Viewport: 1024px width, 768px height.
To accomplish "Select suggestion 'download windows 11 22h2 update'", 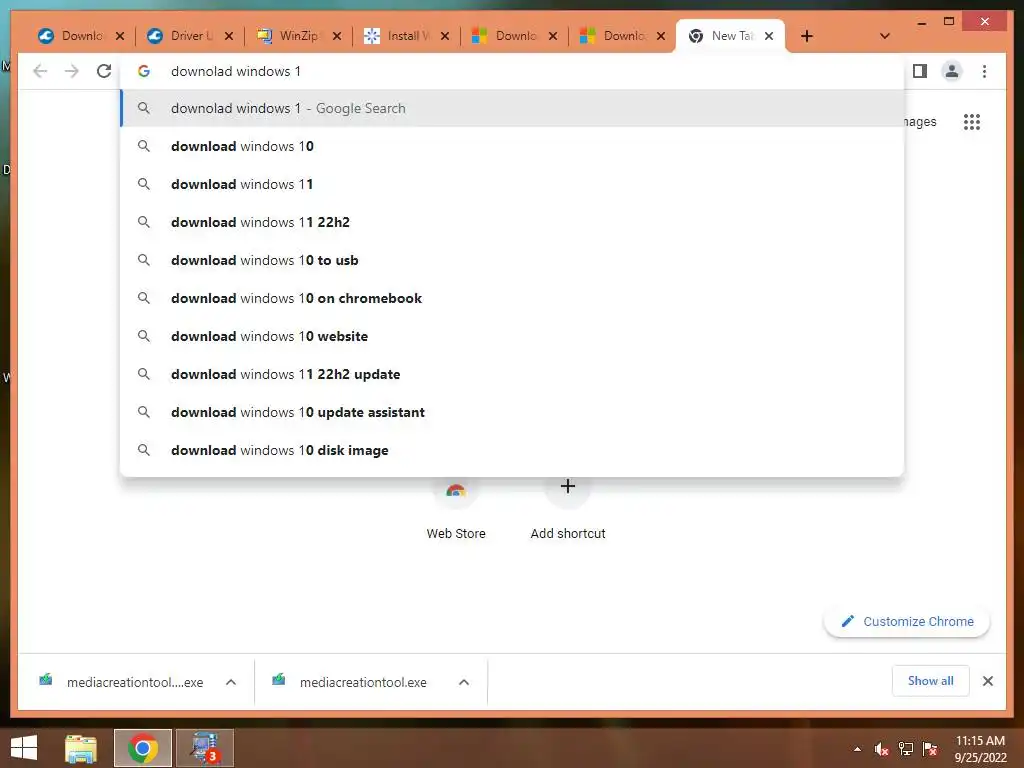I will pyautogui.click(x=512, y=374).
